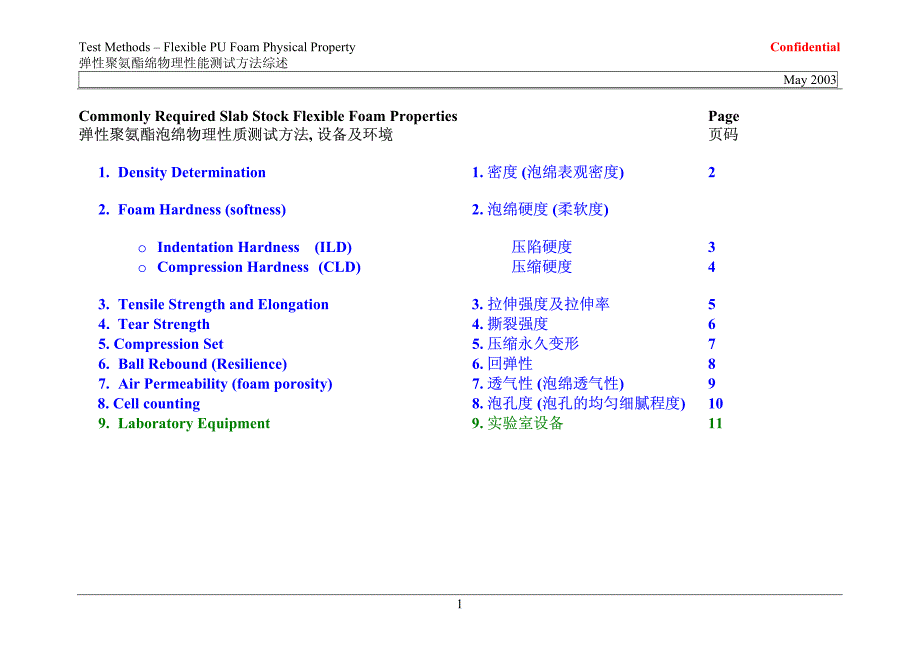This screenshot has width=920, height=651.
Task: Select the Chinese entry 压陷硬度
Action: click(x=542, y=248)
